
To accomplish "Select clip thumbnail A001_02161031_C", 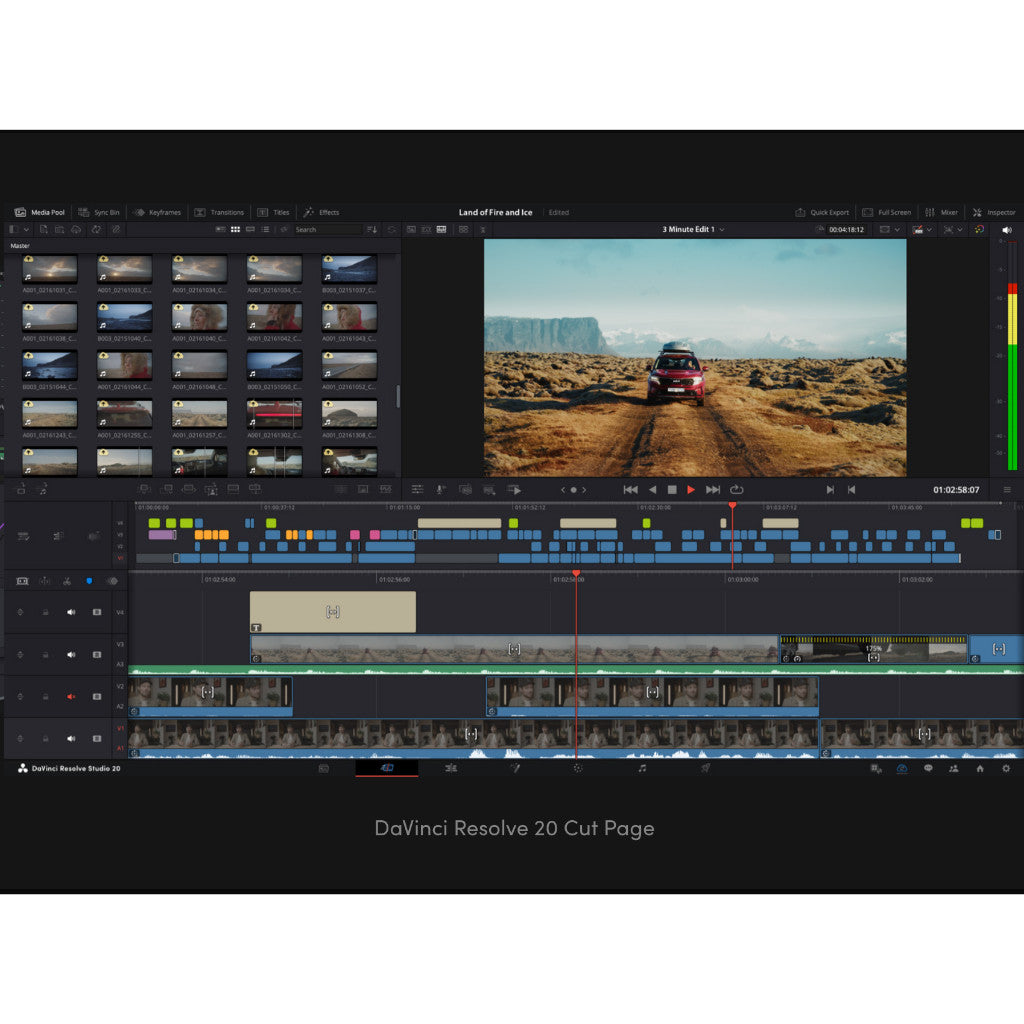I will [50, 268].
